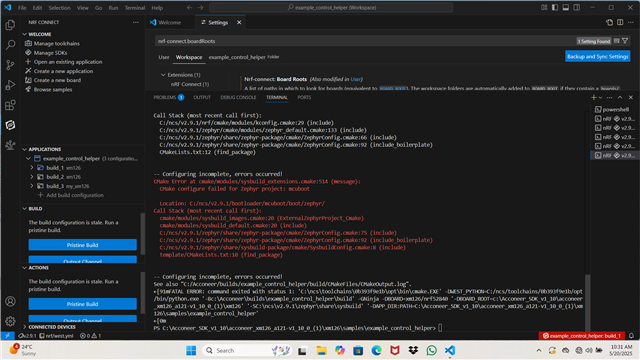Select Open an existing application
The height and width of the screenshot is (360, 640).
[x=68, y=62]
